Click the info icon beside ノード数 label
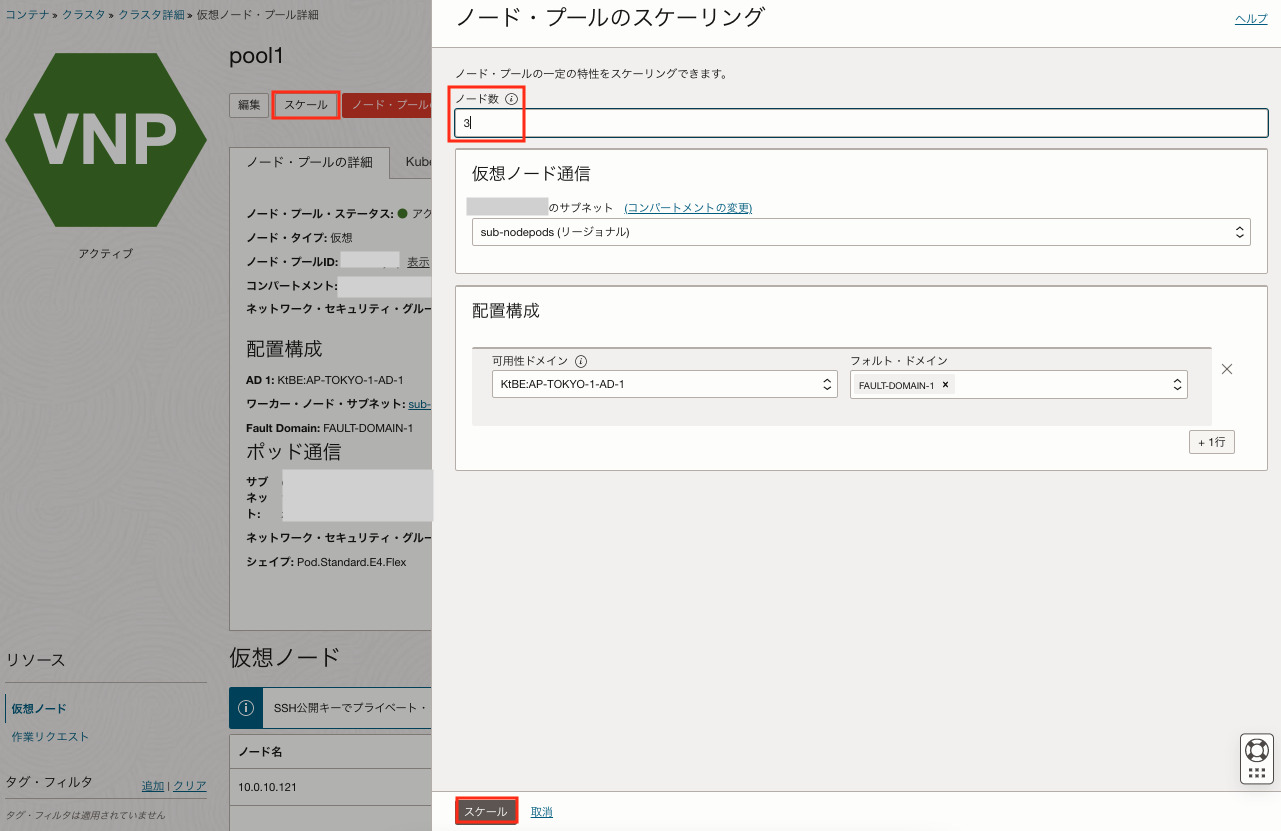Viewport: 1281px width, 831px height. [x=511, y=98]
